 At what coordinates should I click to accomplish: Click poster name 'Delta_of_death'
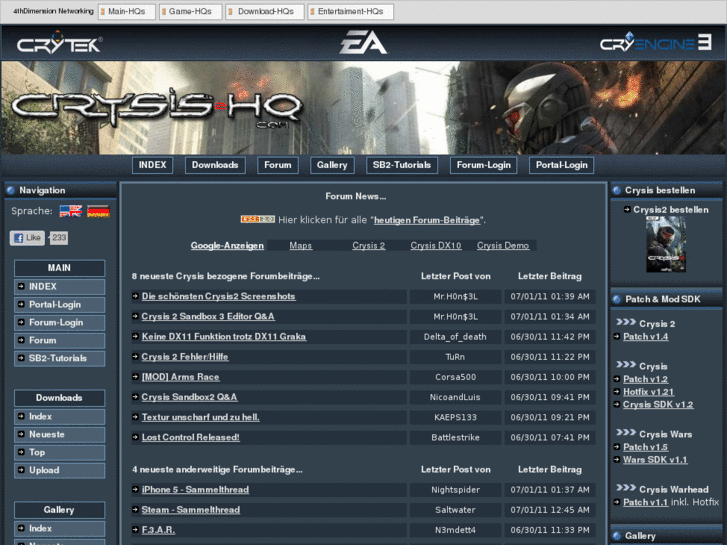pyautogui.click(x=455, y=337)
